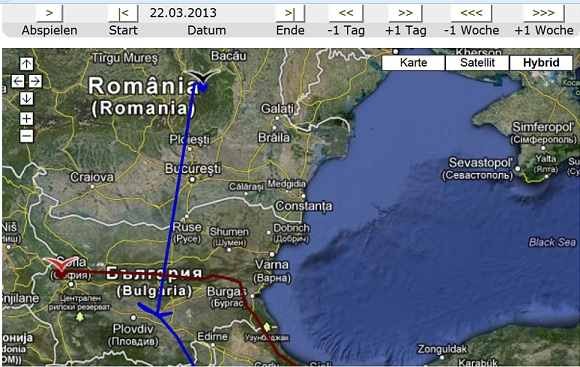The width and height of the screenshot is (580, 367).
Task: Pan the map down with arrow
Action: point(26,98)
